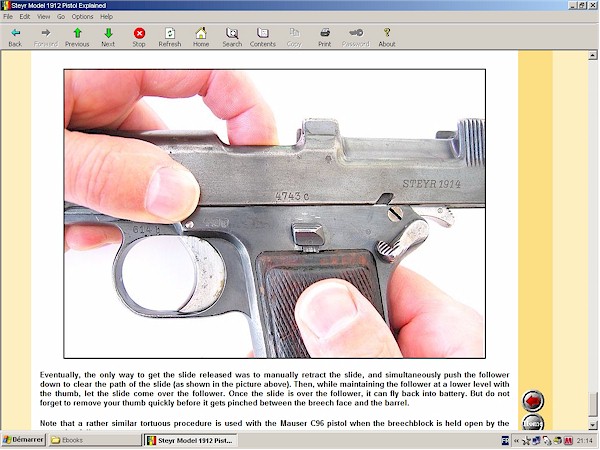Click the grayed-out Password key icon

pos(355,38)
